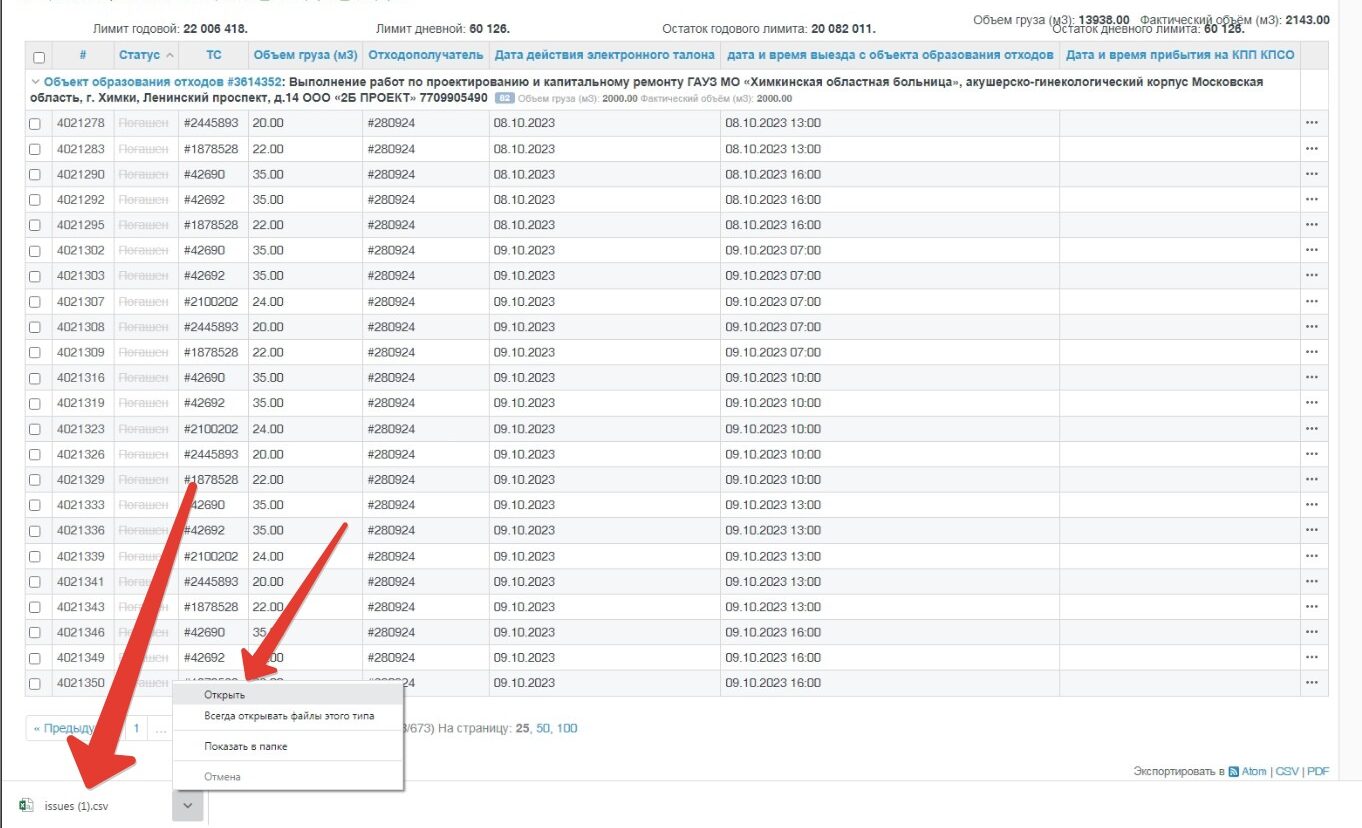Click departure time 08.10.2023 16:00 on row 4021292

(x=773, y=200)
